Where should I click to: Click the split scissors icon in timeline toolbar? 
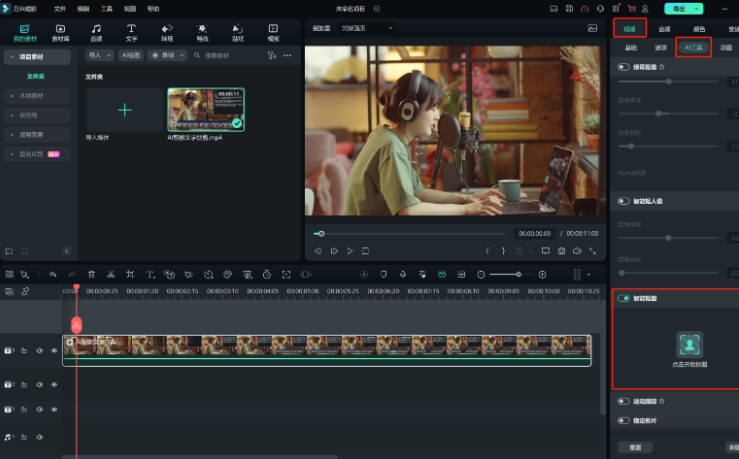110,274
